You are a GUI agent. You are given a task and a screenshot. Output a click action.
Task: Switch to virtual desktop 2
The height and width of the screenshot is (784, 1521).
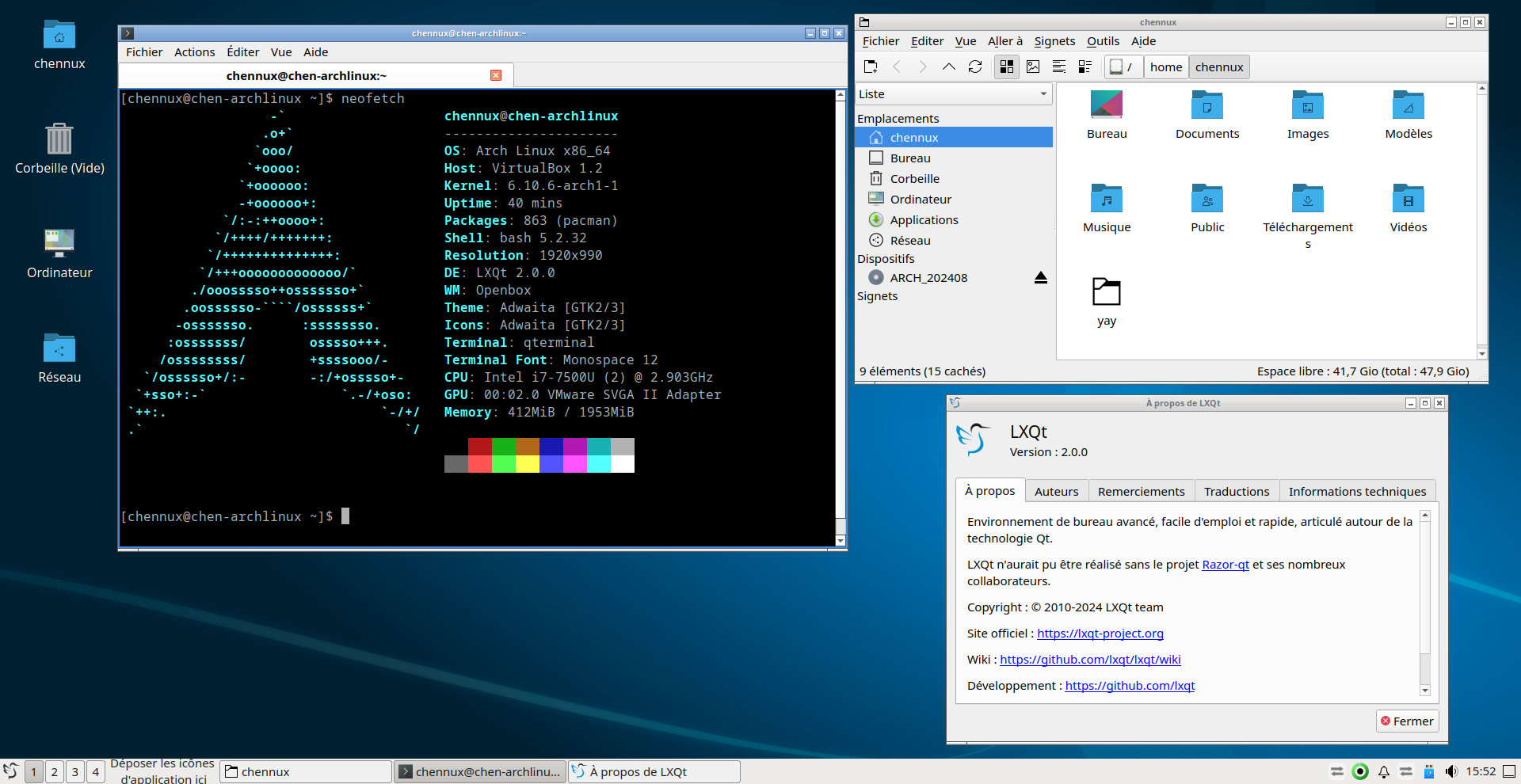pyautogui.click(x=55, y=772)
